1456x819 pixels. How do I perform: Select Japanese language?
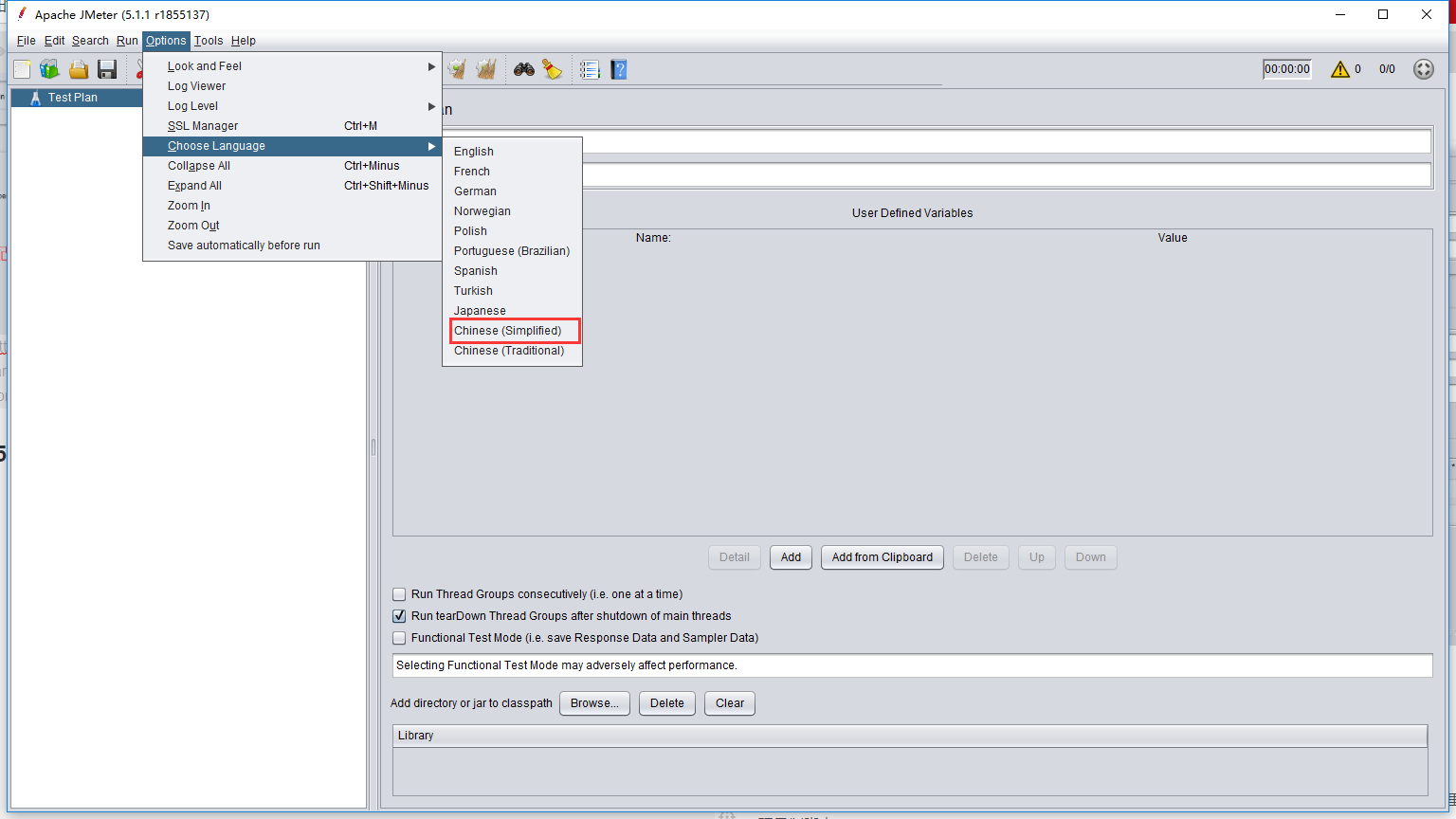click(x=512, y=311)
